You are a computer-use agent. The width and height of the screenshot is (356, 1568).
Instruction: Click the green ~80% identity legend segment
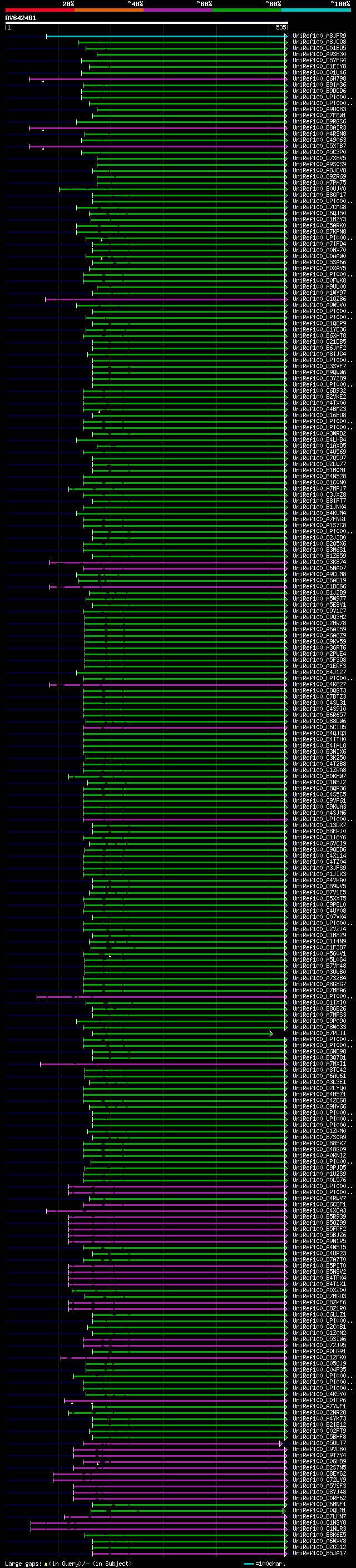pos(247,10)
